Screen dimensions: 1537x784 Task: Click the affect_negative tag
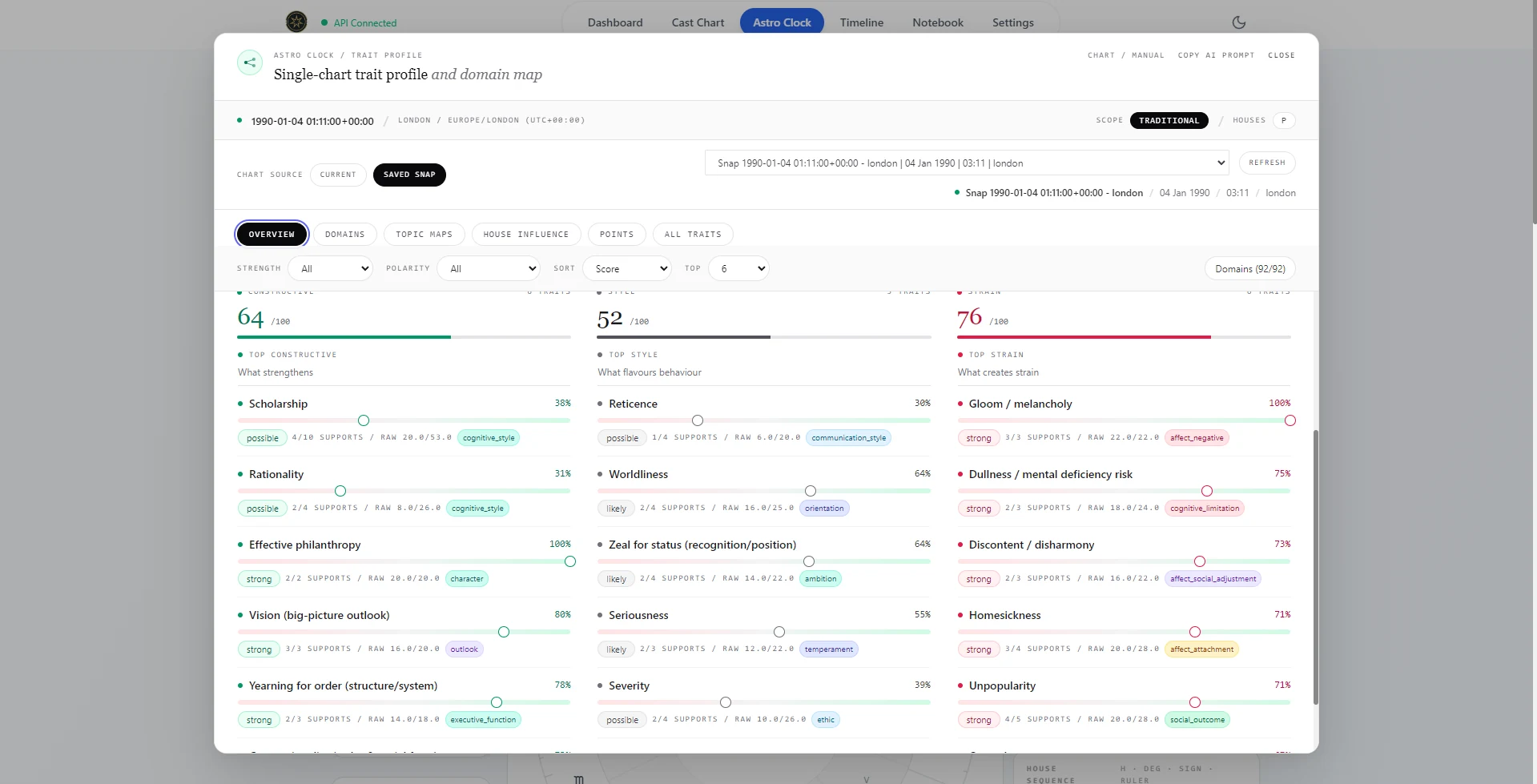[1197, 438]
